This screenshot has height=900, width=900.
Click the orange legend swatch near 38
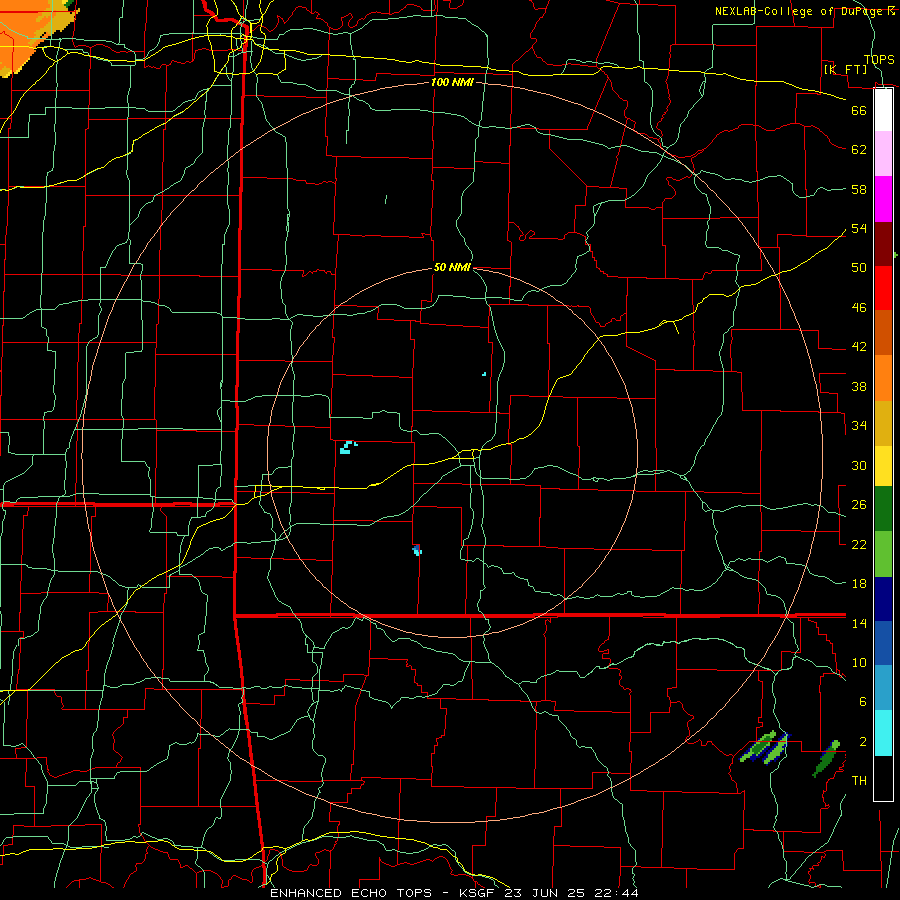tap(883, 378)
